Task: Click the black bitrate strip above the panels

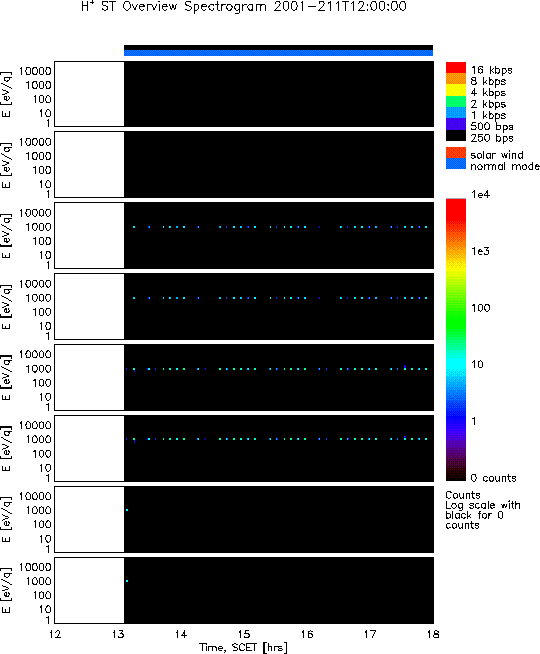Action: pos(279,48)
